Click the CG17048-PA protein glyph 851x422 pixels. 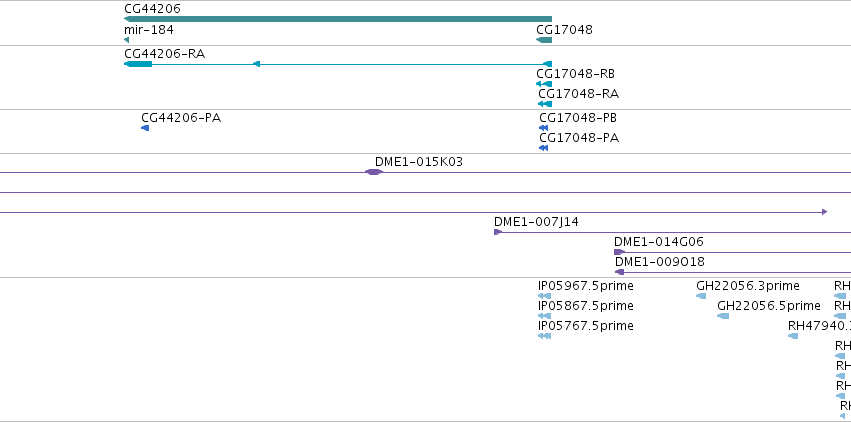point(543,148)
